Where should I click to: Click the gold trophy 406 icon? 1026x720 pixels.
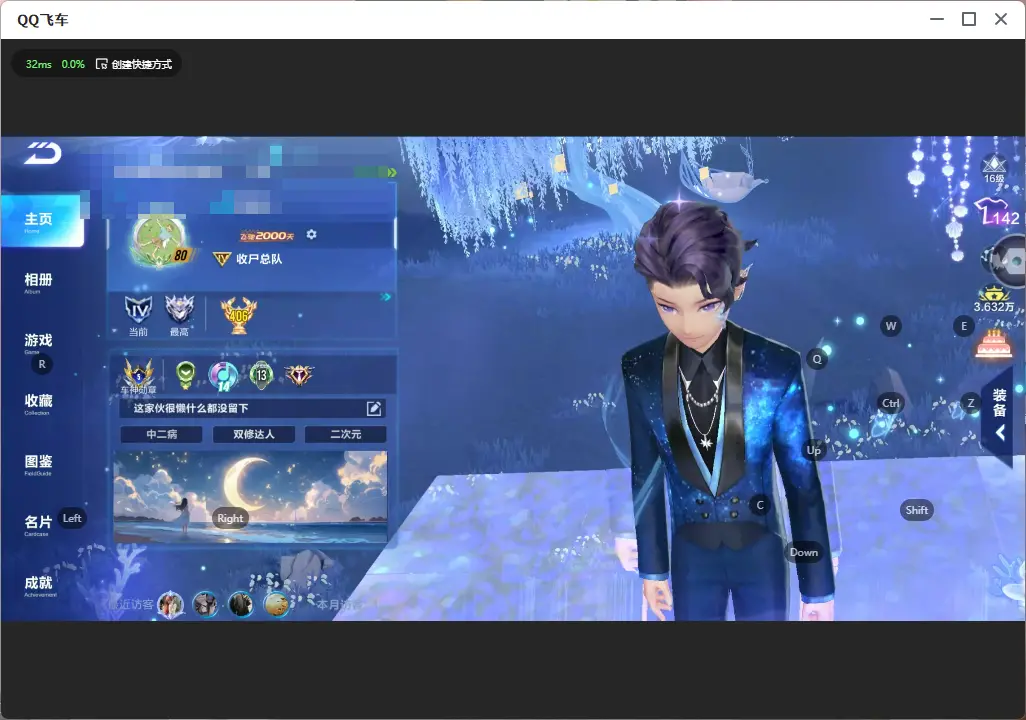tap(239, 315)
